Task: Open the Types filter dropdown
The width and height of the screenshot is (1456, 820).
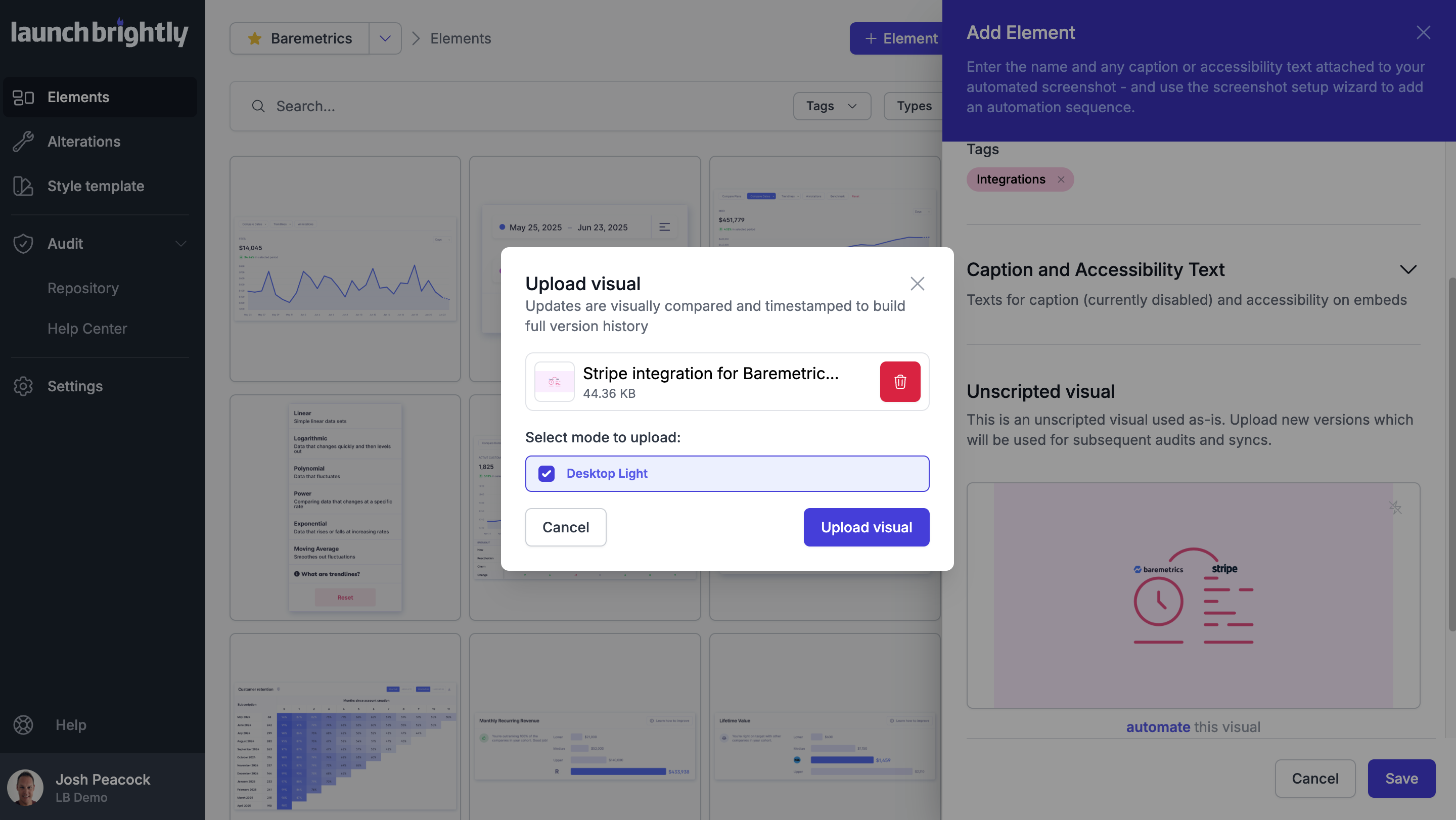Action: pos(914,106)
